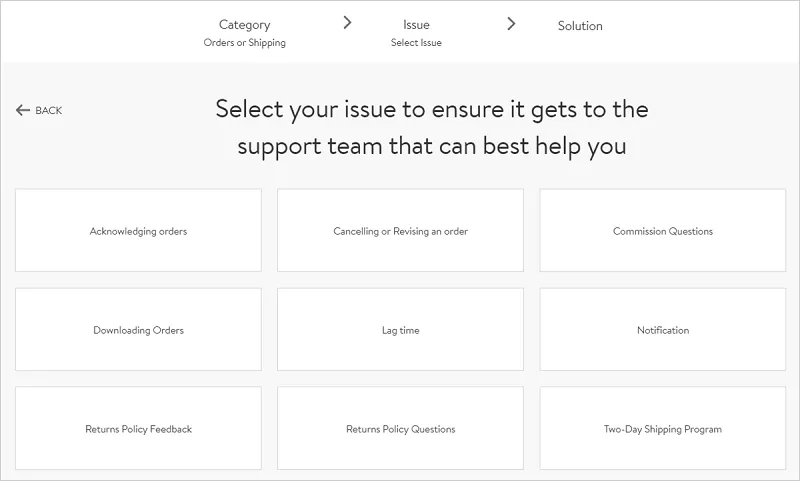Click the BACK text link
The image size is (800, 481).
[48, 110]
